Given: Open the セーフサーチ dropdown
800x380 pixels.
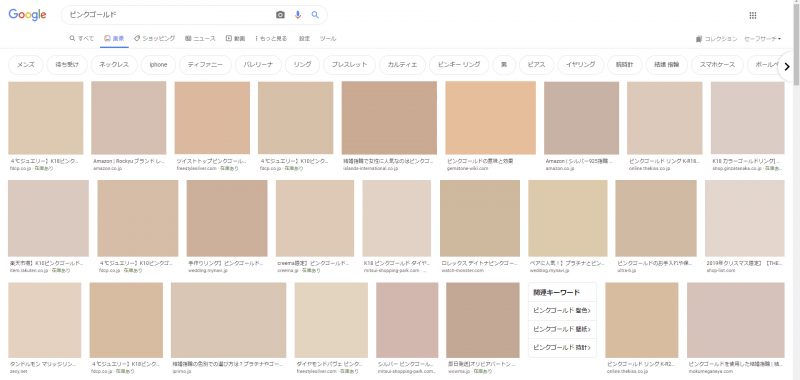Looking at the screenshot, I should pos(763,39).
